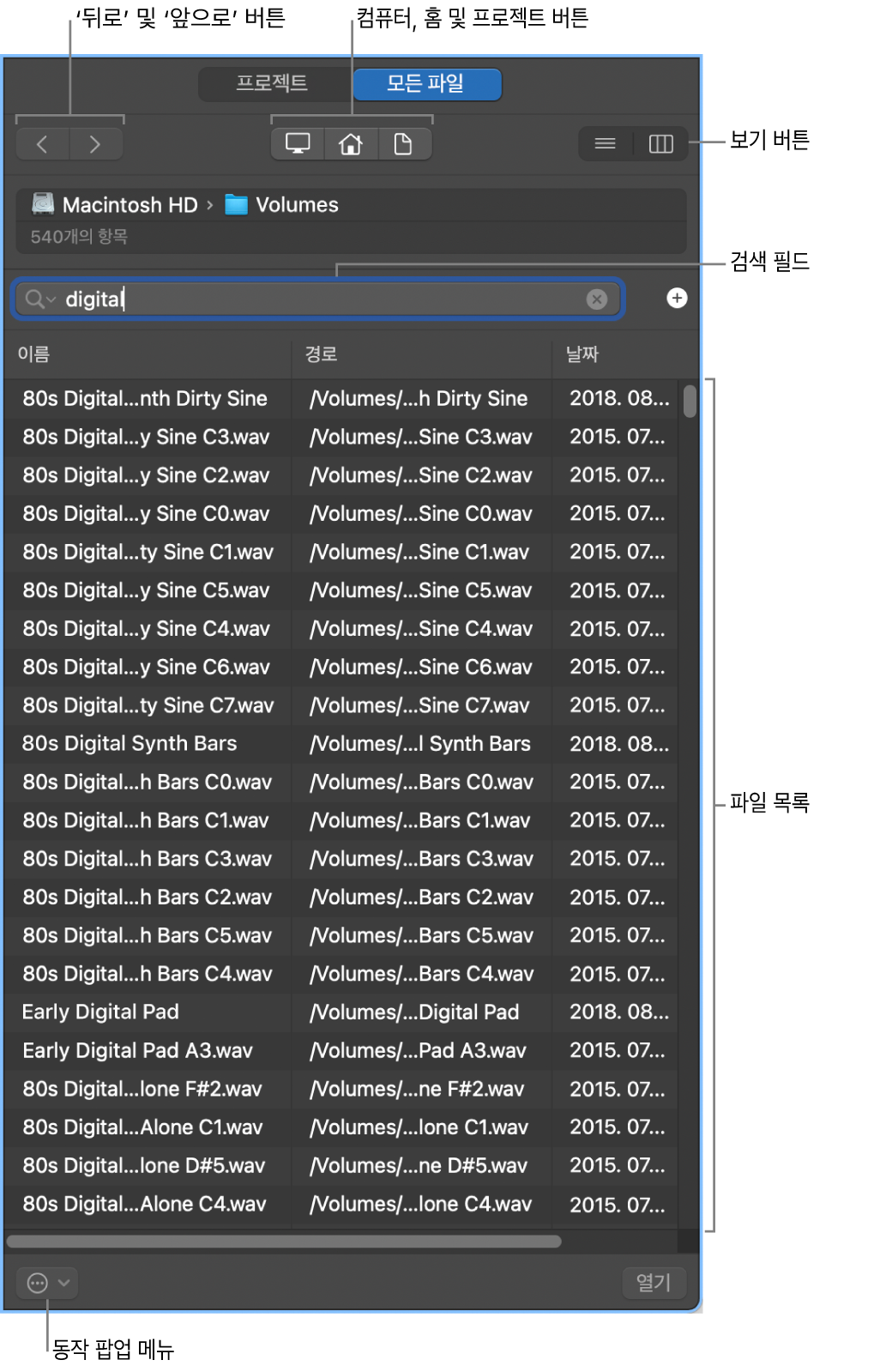The height and width of the screenshot is (1372, 892).
Task: Click the vertical scrollbar thumb
Action: [x=690, y=402]
